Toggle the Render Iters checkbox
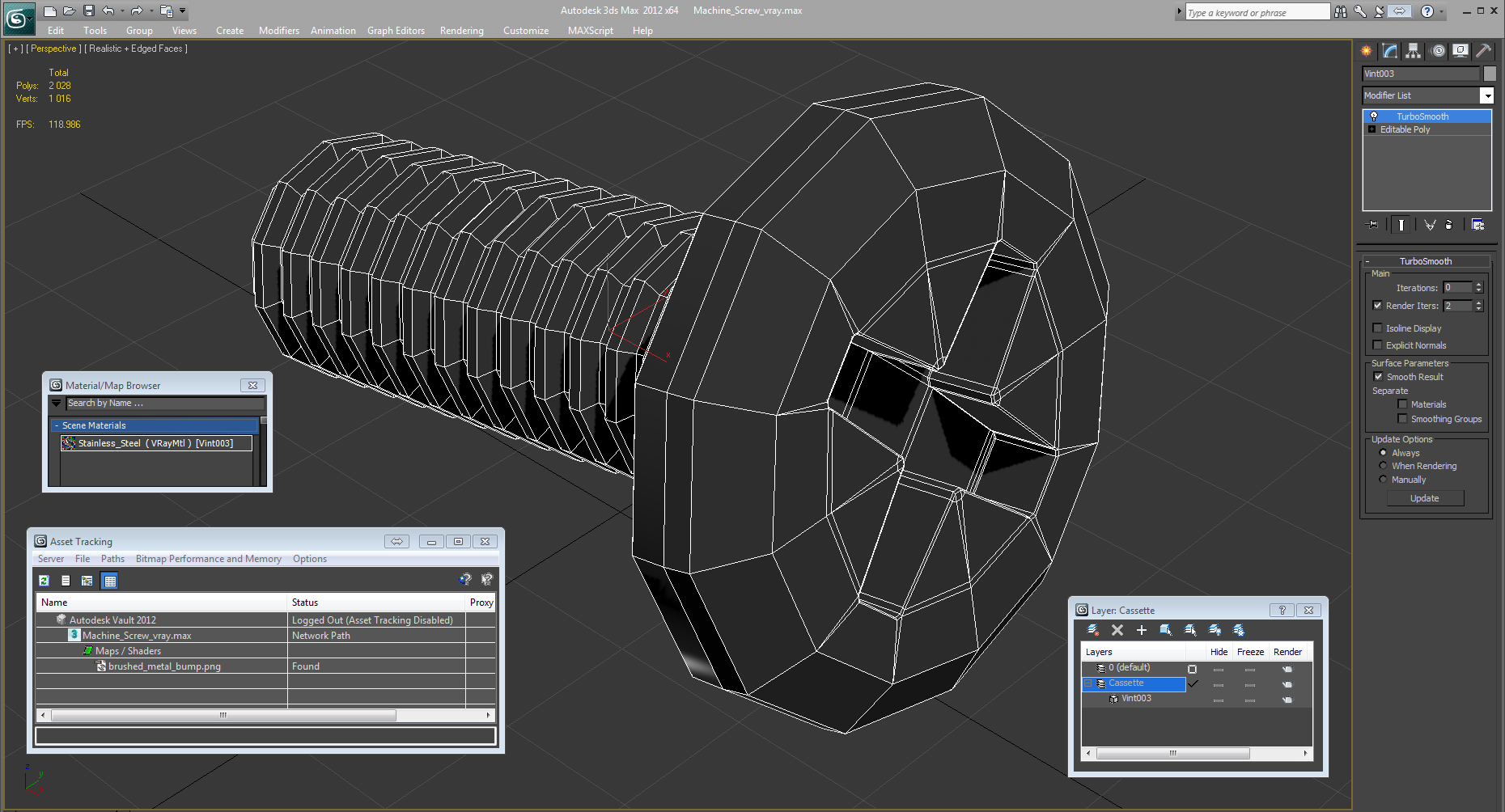Screen dimensions: 1505x812 point(1378,306)
